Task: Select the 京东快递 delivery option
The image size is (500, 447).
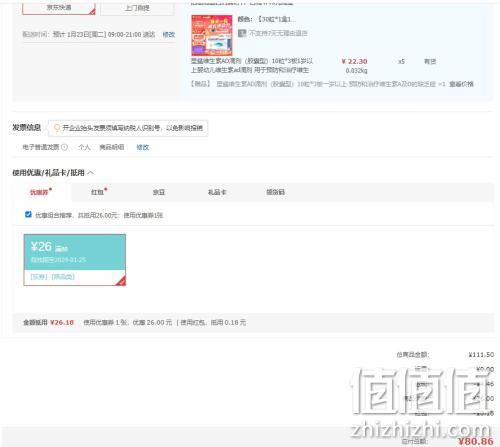Action: coord(59,8)
